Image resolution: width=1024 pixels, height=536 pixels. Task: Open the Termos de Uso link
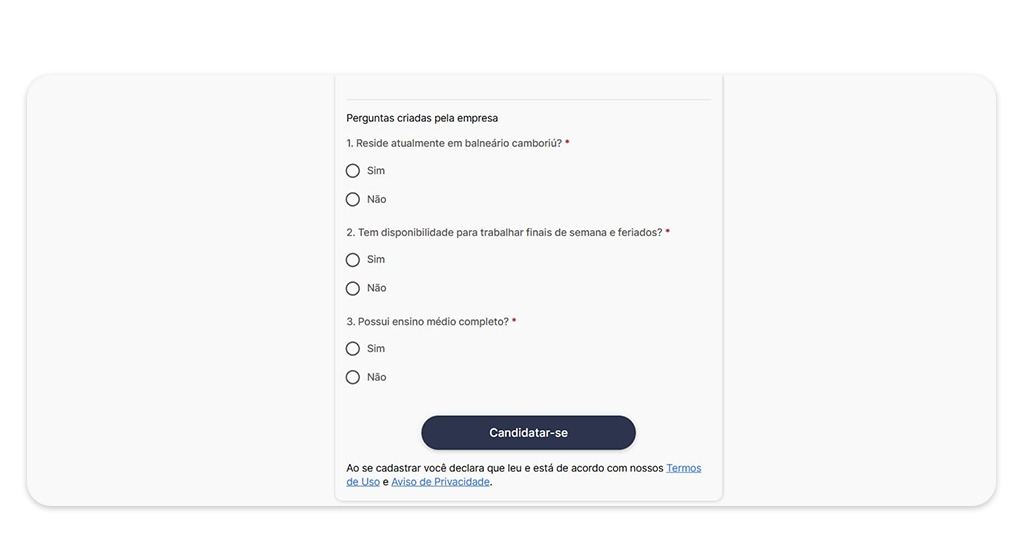683,468
